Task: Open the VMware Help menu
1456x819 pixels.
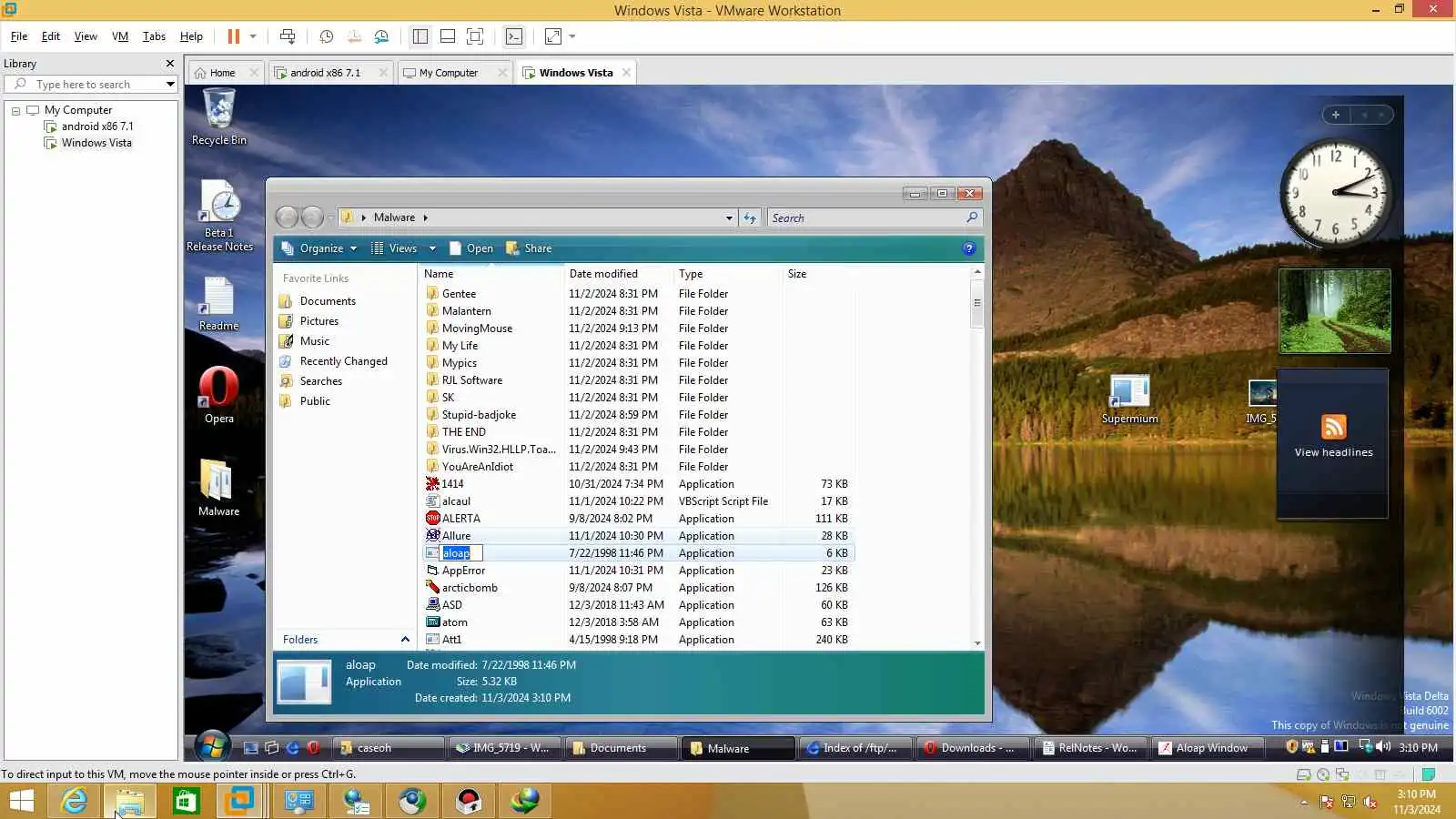Action: [x=191, y=36]
